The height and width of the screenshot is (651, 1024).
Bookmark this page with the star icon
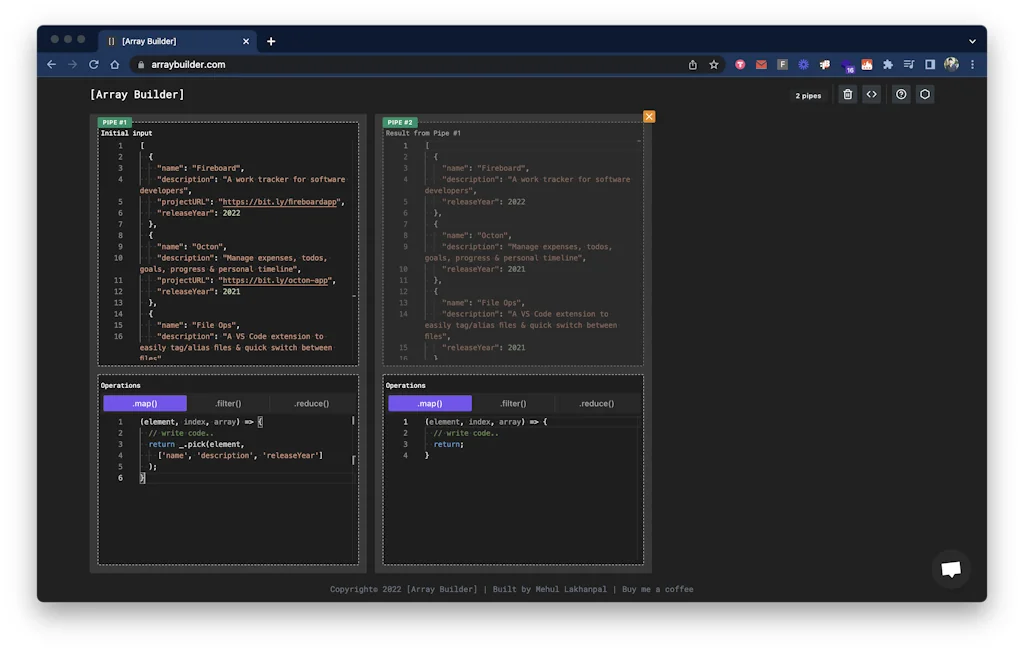tap(714, 65)
